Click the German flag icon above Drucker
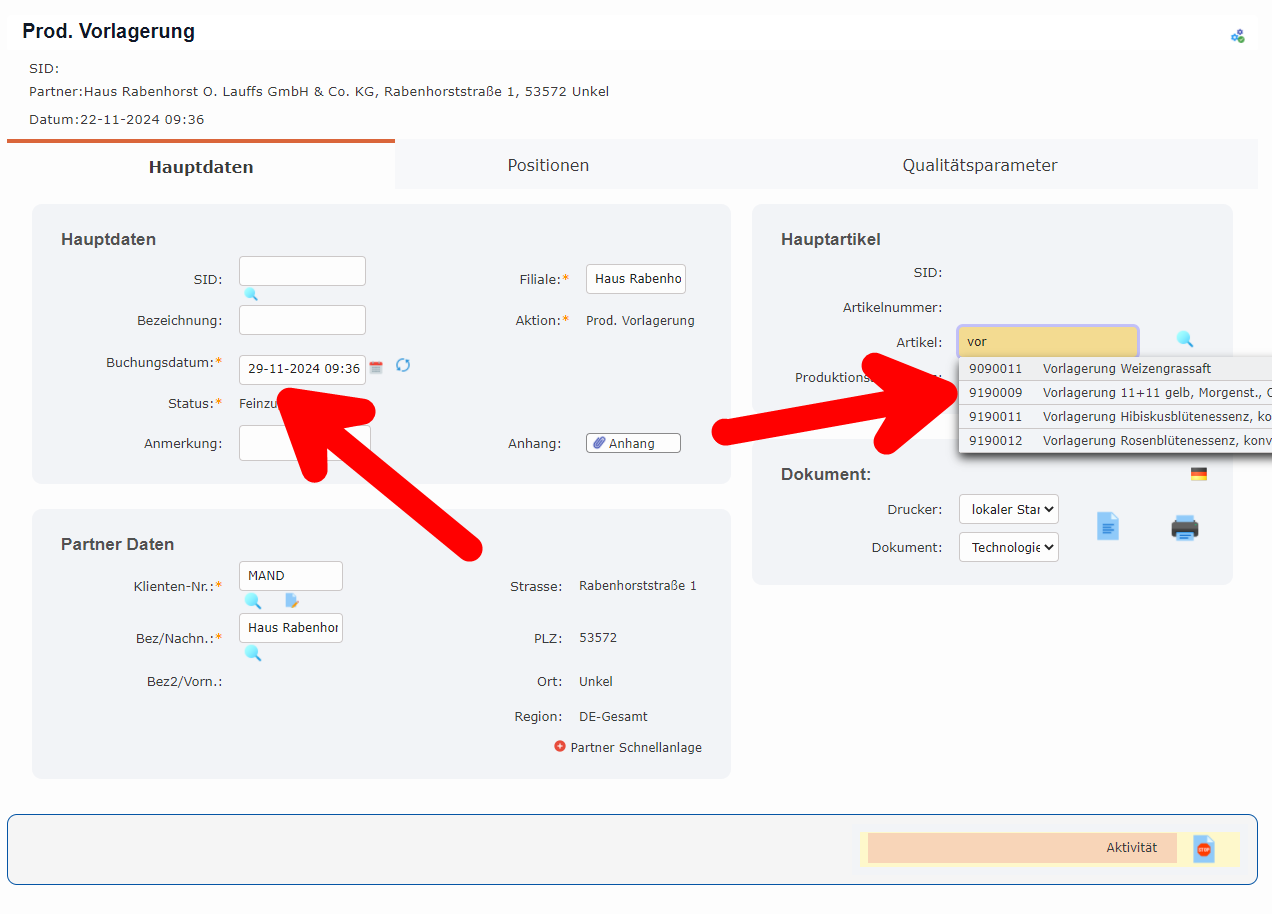The height and width of the screenshot is (914, 1272). [x=1199, y=473]
